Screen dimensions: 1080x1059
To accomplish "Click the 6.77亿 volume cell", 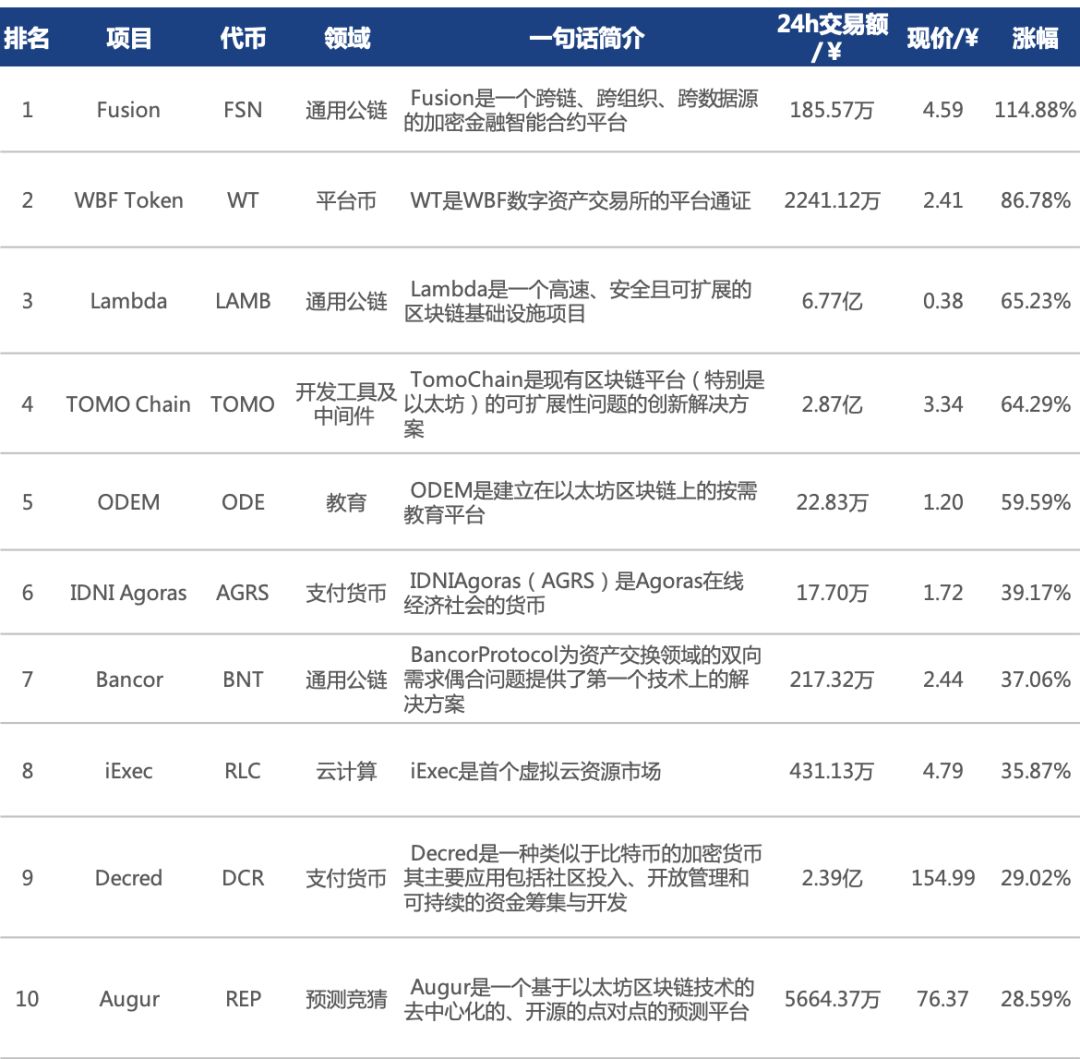I will [831, 301].
